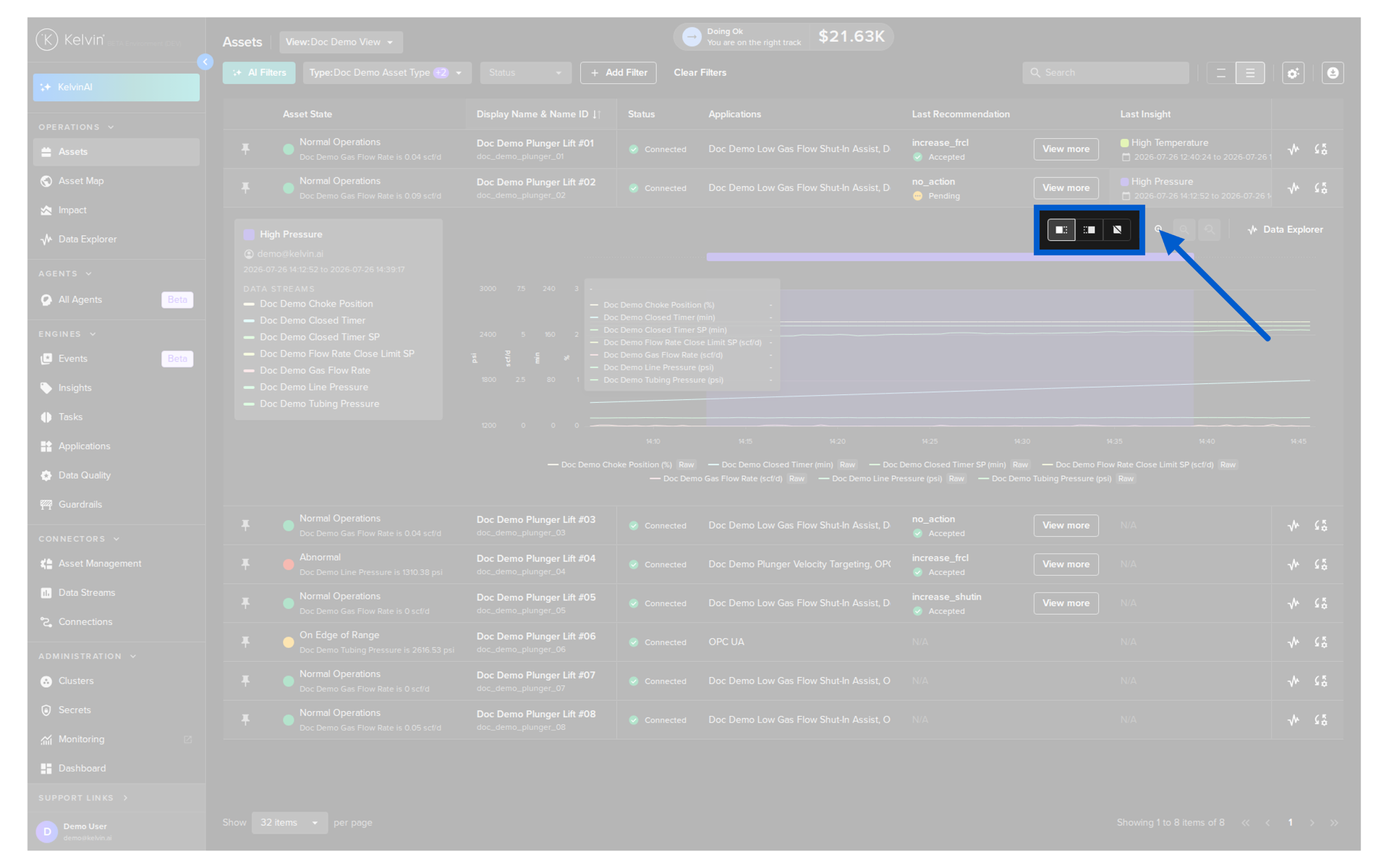Click the Data Quality gear icon

coord(46,475)
